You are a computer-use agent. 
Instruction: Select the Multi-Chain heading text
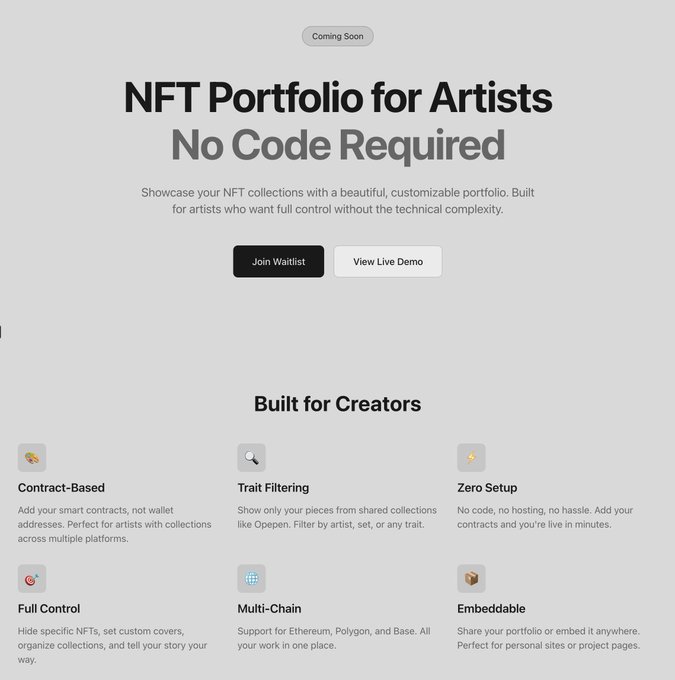[269, 609]
